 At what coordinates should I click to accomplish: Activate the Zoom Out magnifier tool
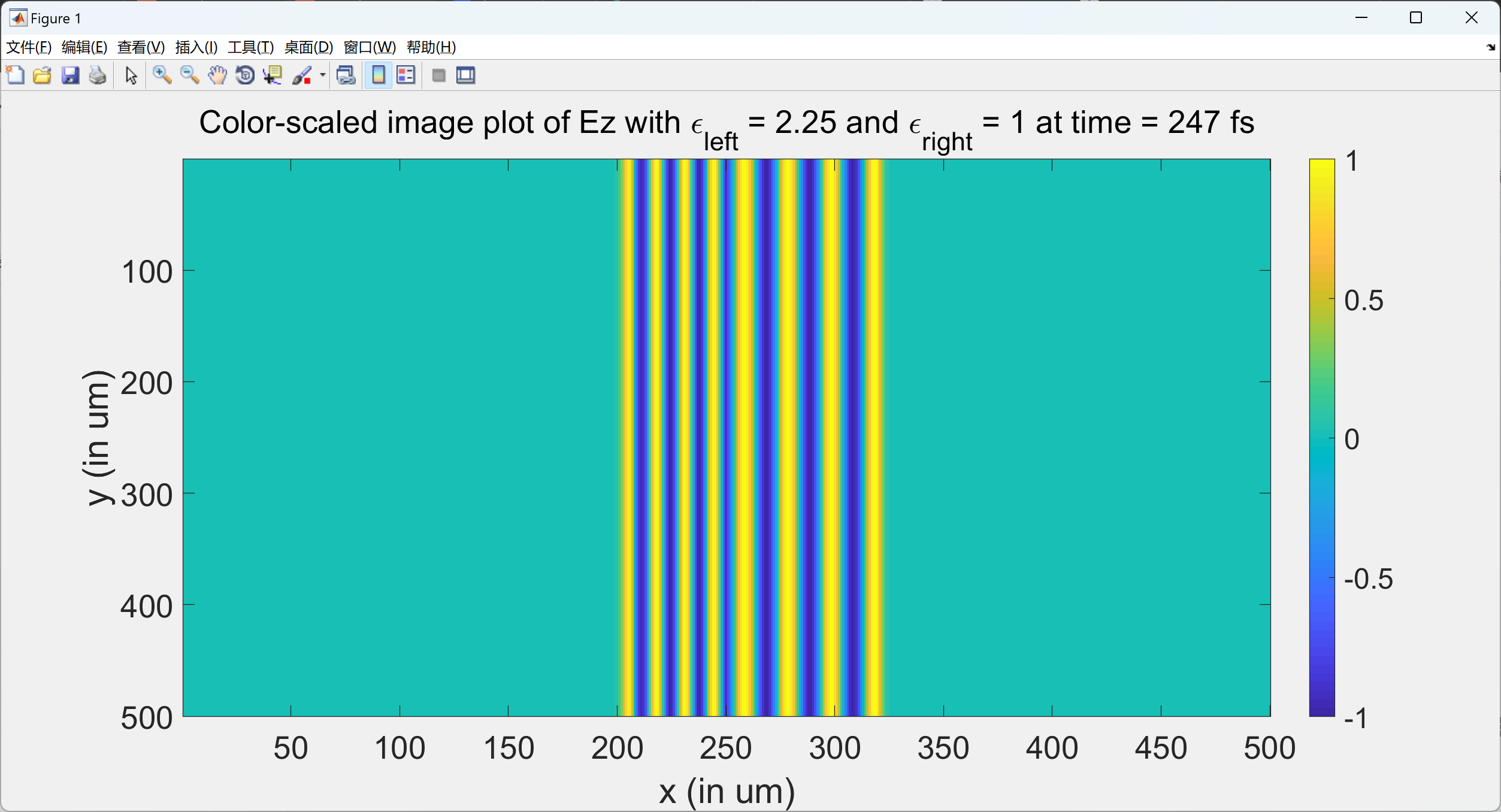coord(189,75)
